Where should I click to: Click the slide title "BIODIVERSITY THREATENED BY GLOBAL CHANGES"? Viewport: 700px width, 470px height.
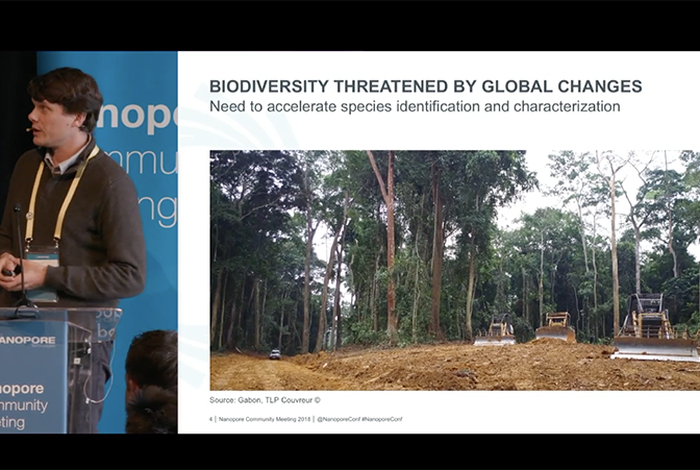click(425, 86)
